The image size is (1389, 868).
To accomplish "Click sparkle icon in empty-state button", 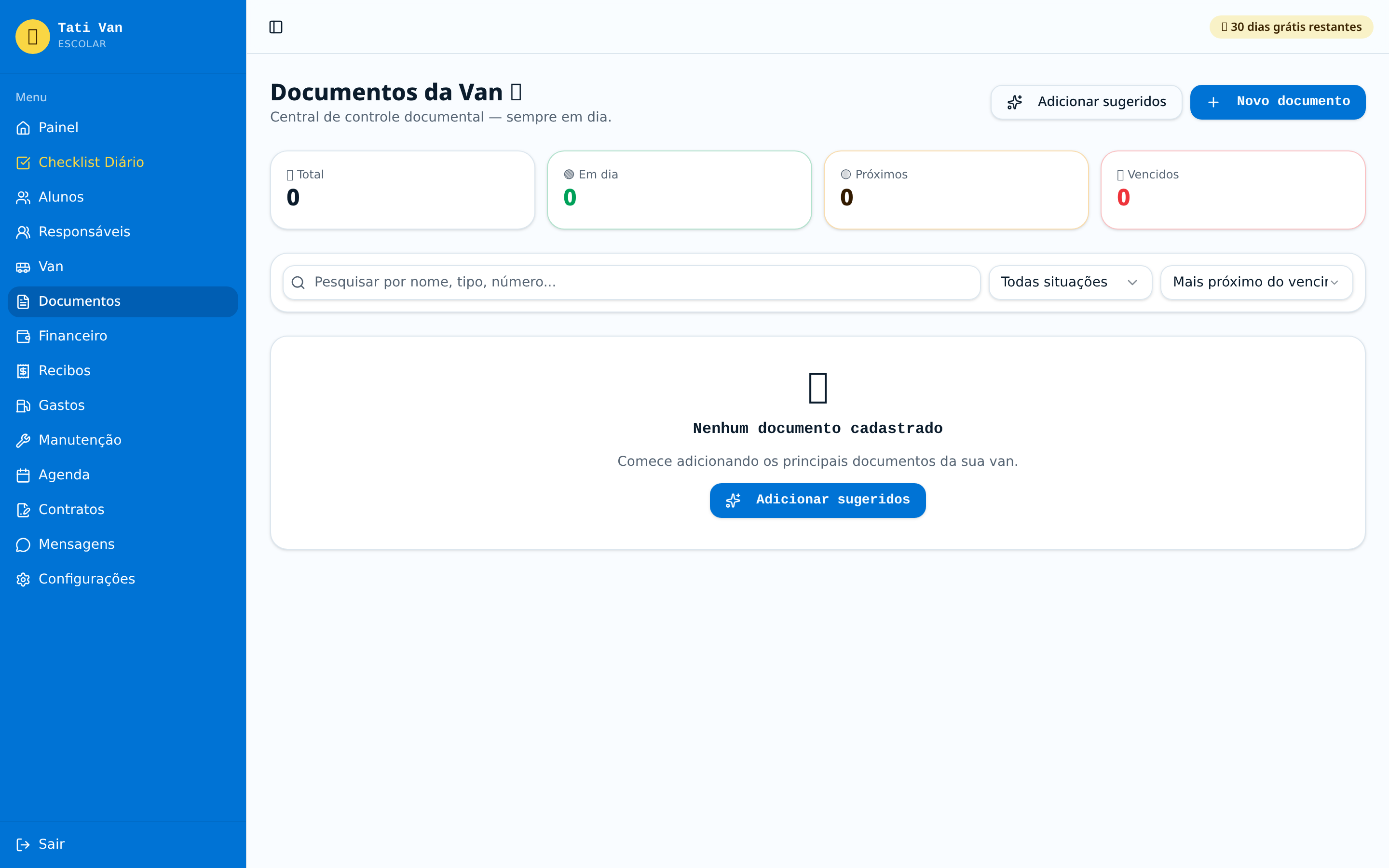I will [733, 501].
